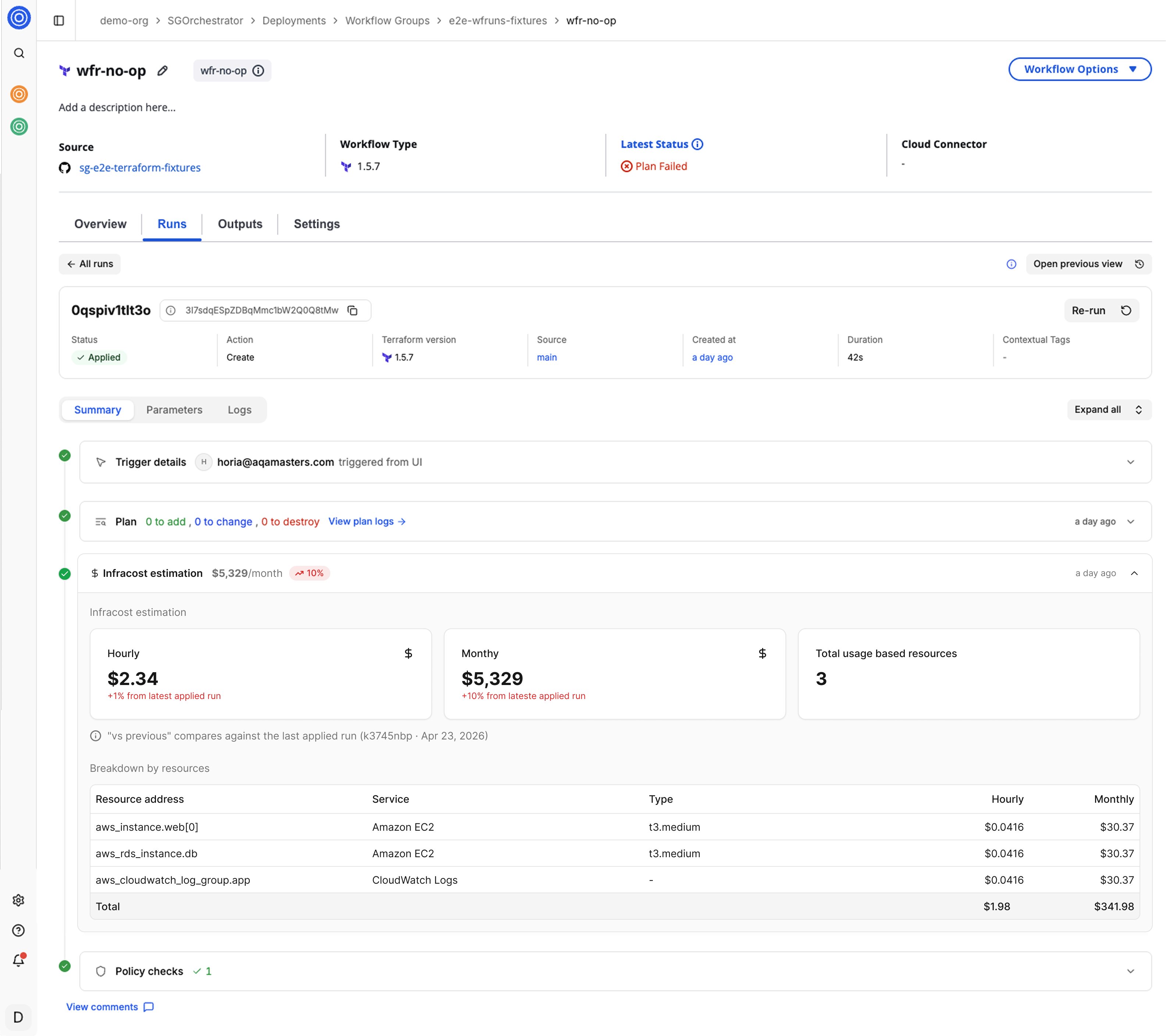Click aws_instance.web[0] resource row
Screen dimensions: 1166x1036
pyautogui.click(x=614, y=827)
